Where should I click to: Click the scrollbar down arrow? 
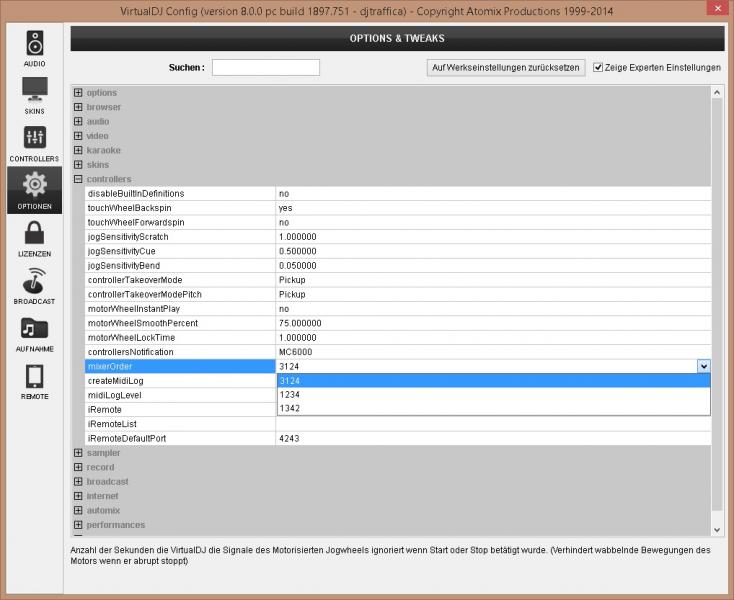point(717,530)
